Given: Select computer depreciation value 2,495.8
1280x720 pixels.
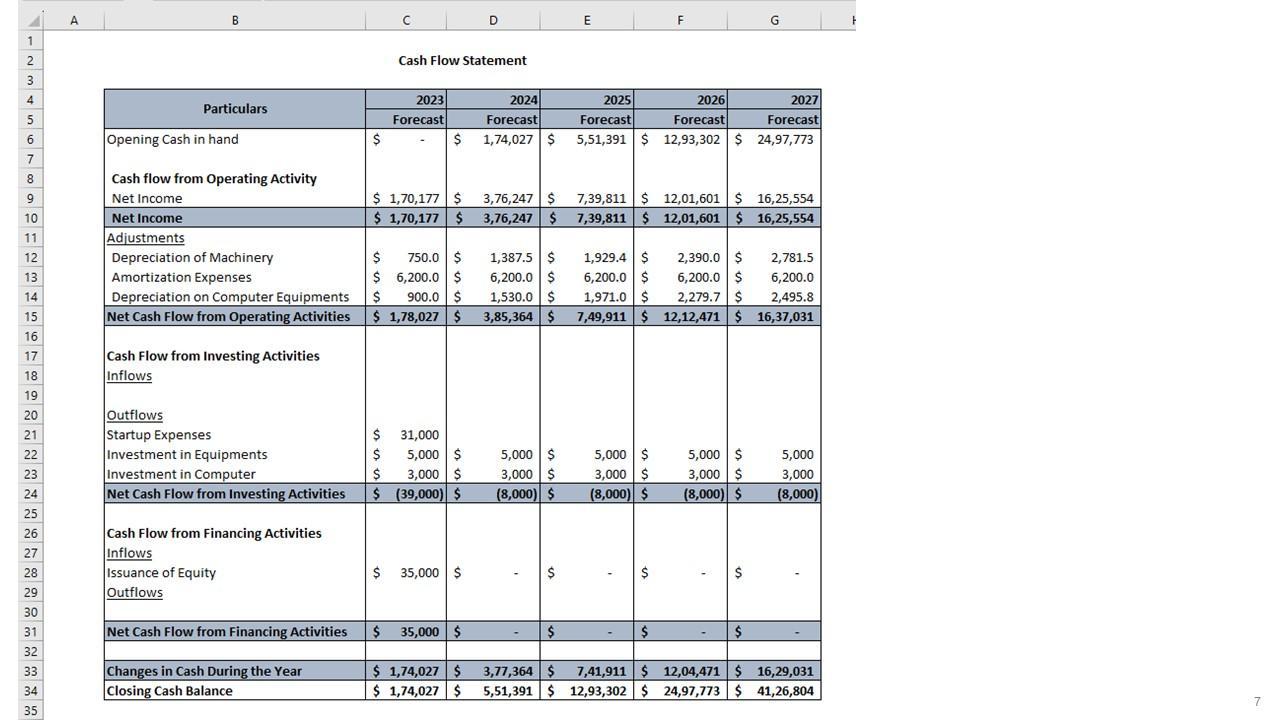Looking at the screenshot, I should click(x=774, y=297).
